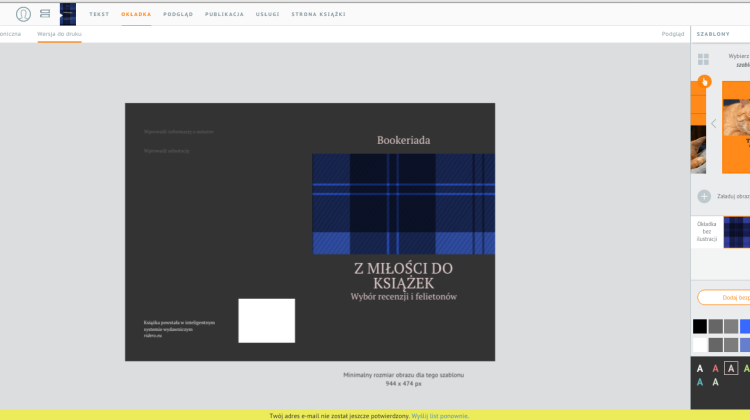Choose the red letter A font style
750x420 pixels.
[715, 368]
